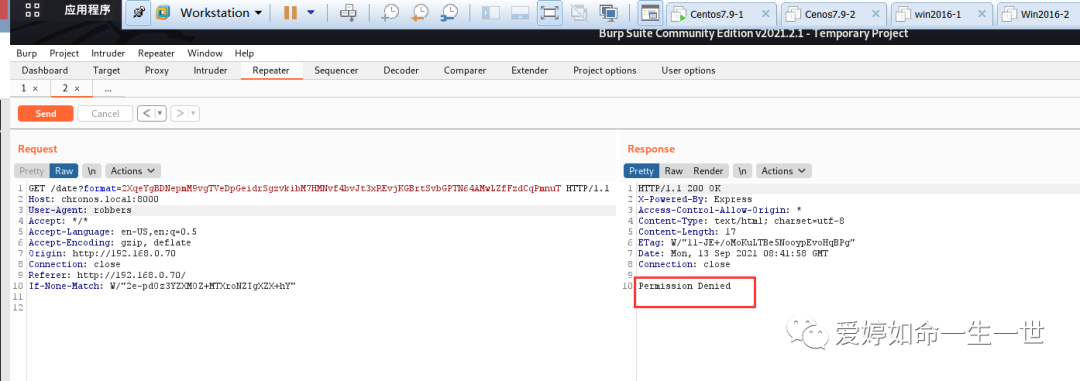The width and height of the screenshot is (1080, 381).
Task: Close the Cenos7.9-2 VM tab
Action: 875,14
